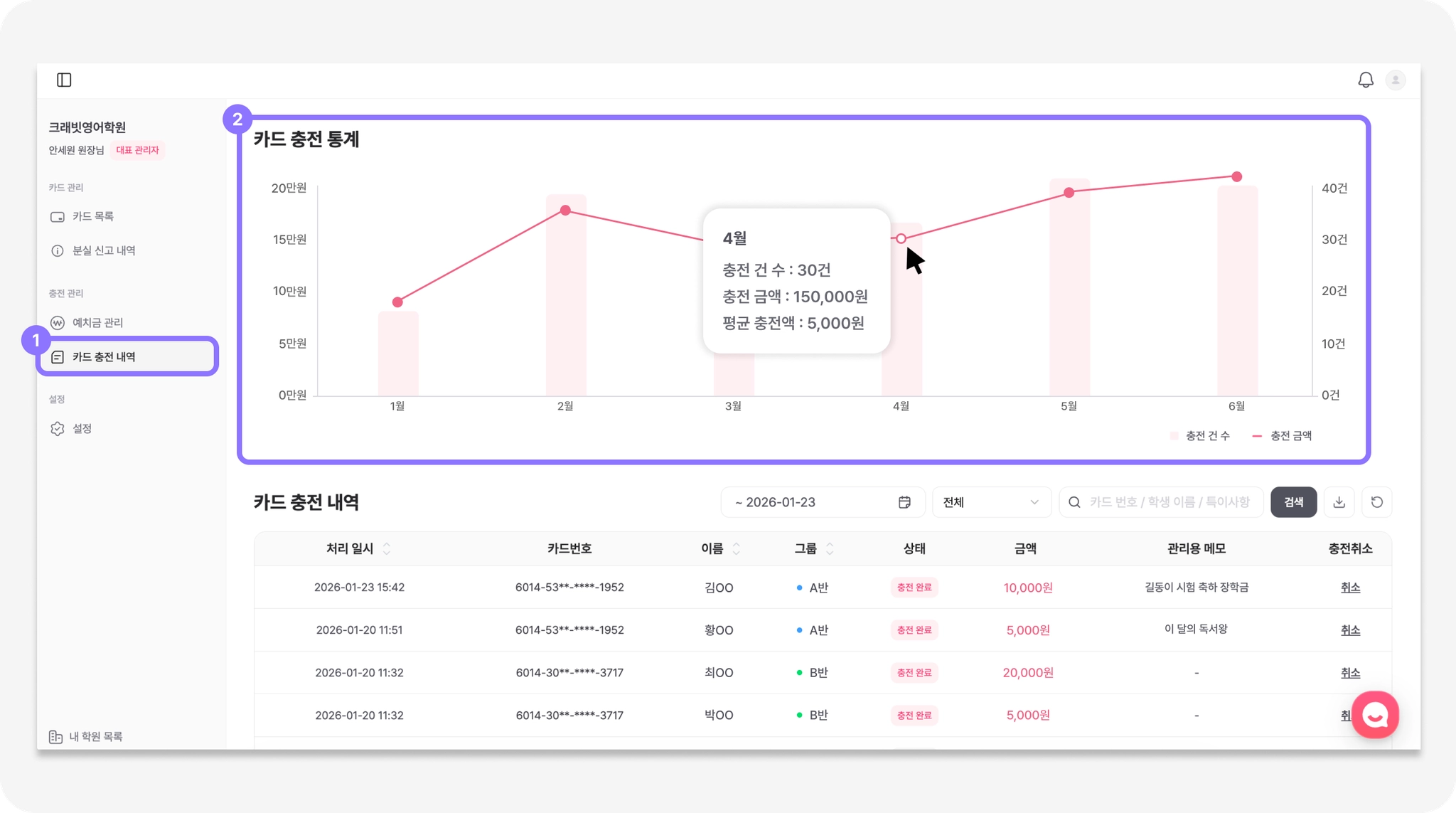
Task: Toggle the sidebar panel icon
Action: [x=64, y=80]
